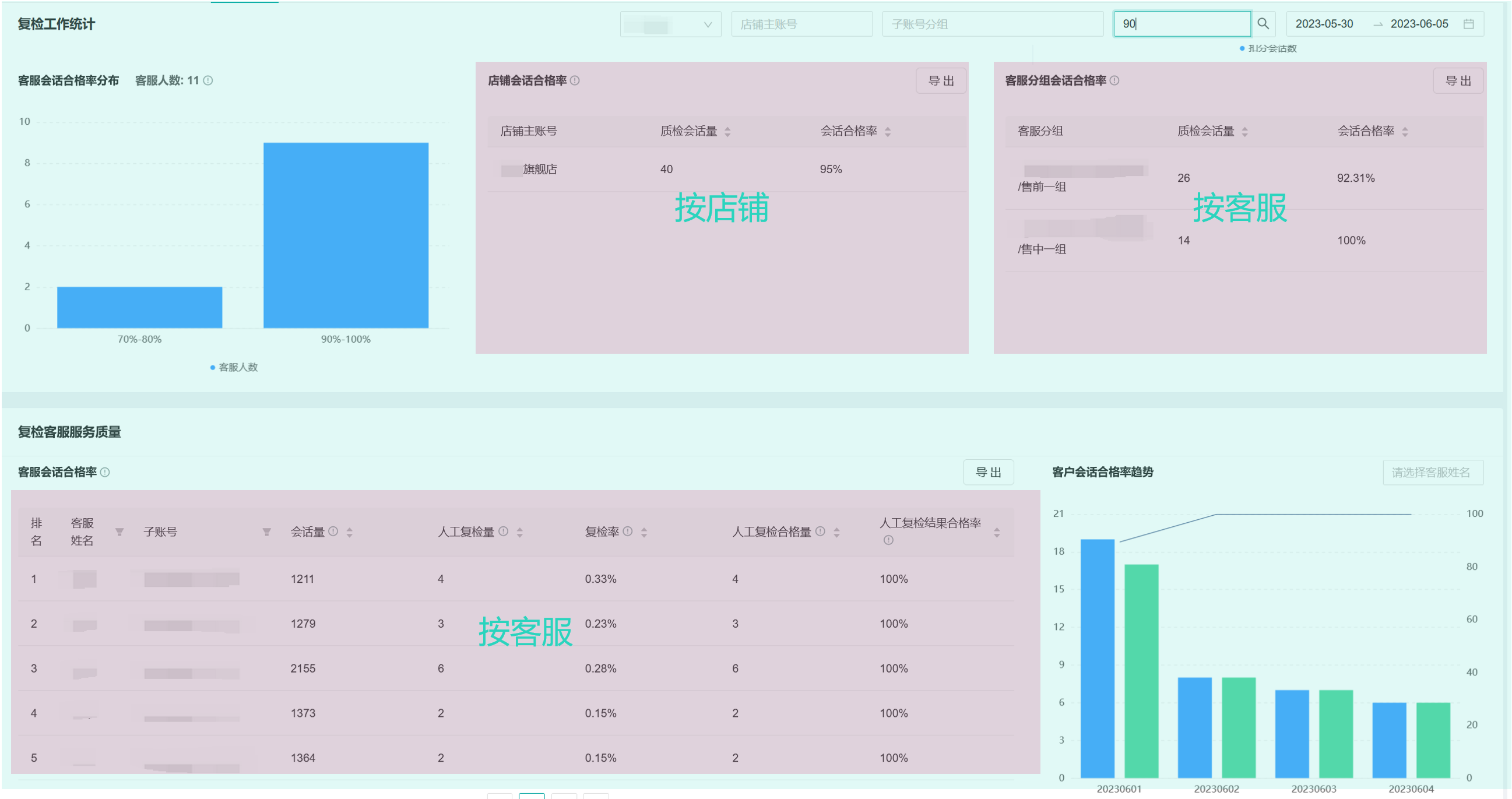Click end date 2023-06-05
Screen dimensions: 1512x799
(x=1419, y=24)
